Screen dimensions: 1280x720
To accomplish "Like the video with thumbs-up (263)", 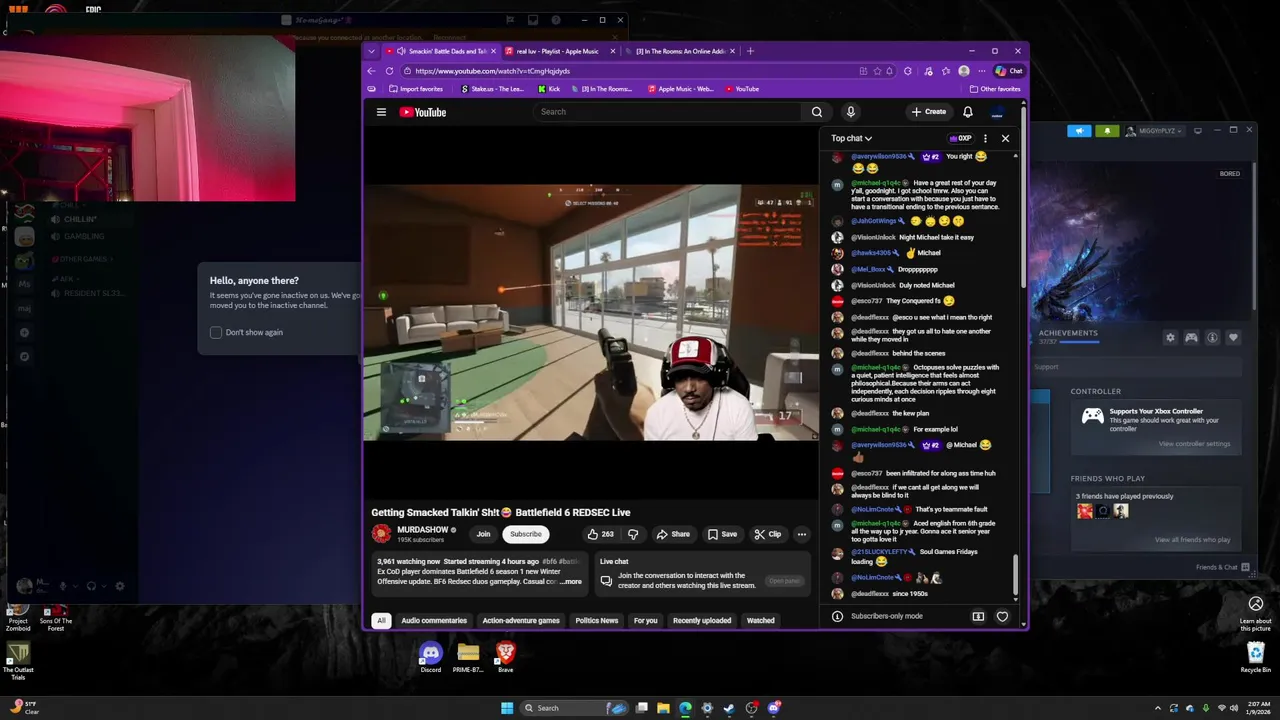I will click(x=600, y=534).
